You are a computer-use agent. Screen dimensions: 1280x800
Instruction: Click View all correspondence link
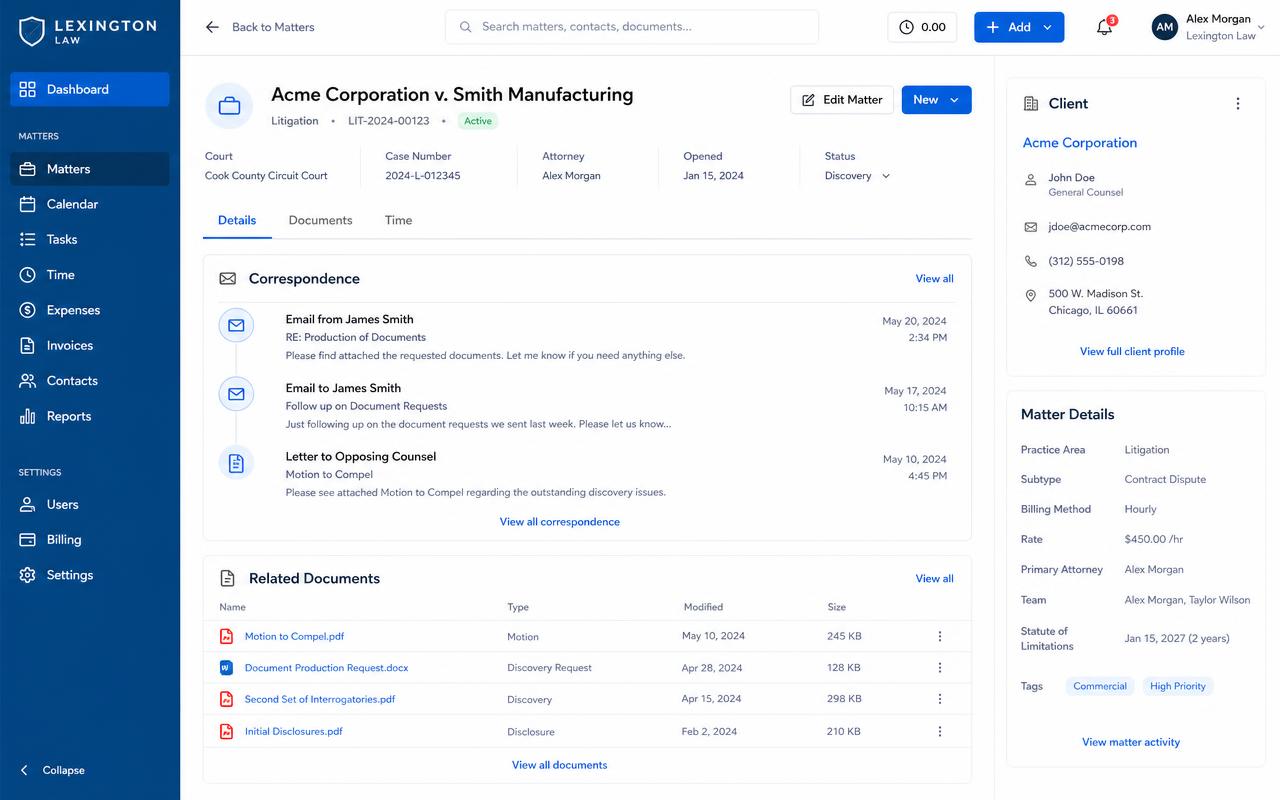[560, 522]
